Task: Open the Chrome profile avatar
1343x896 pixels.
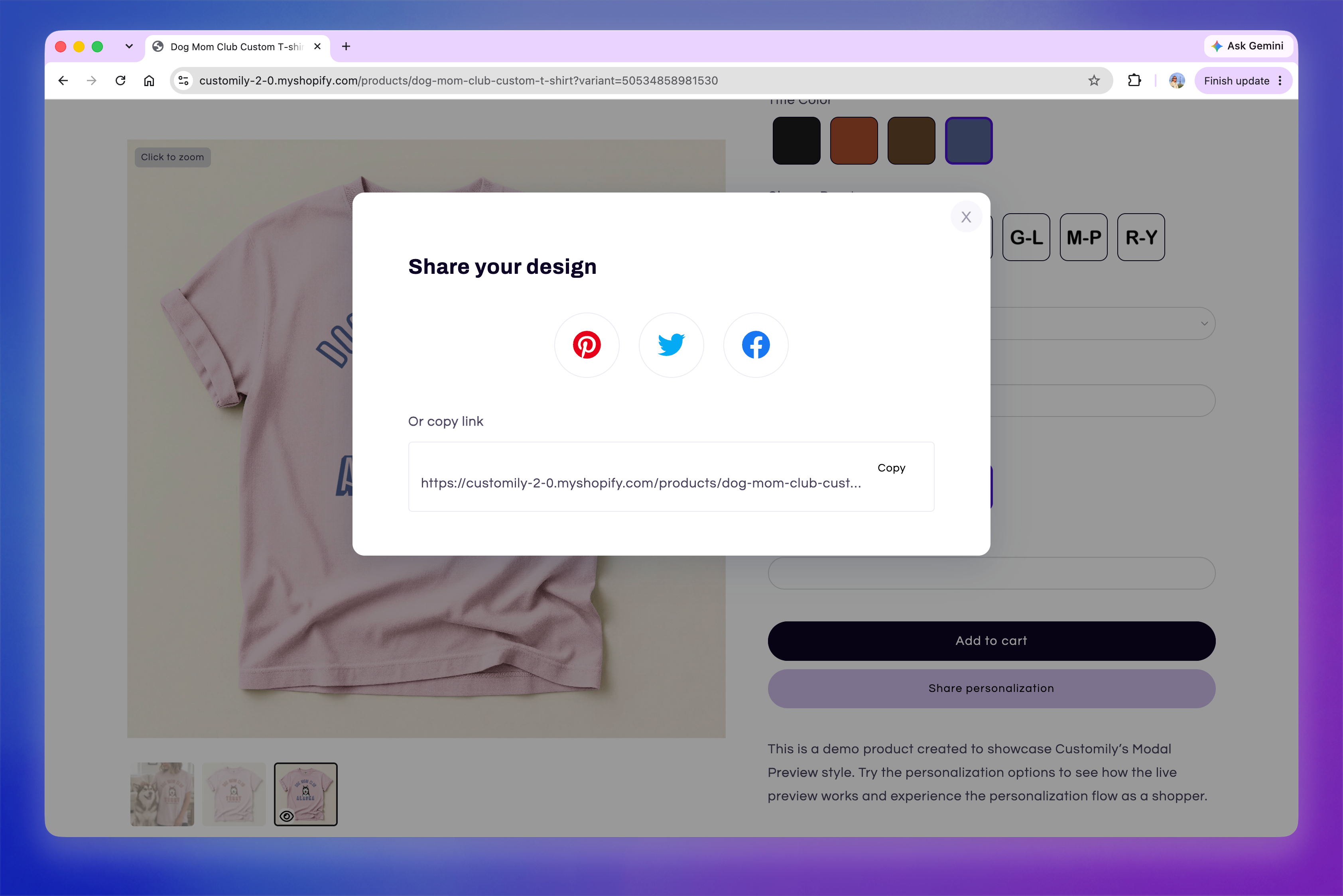Action: click(1177, 81)
